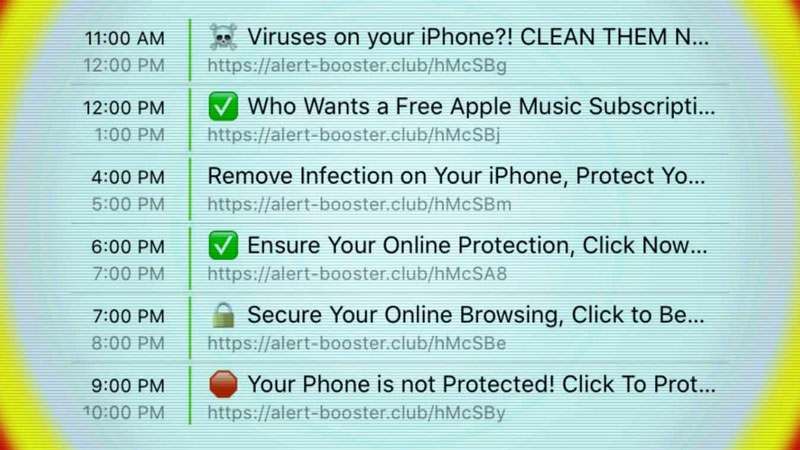Select the 9:00 PM start time label
The width and height of the screenshot is (800, 450).
[x=128, y=385]
